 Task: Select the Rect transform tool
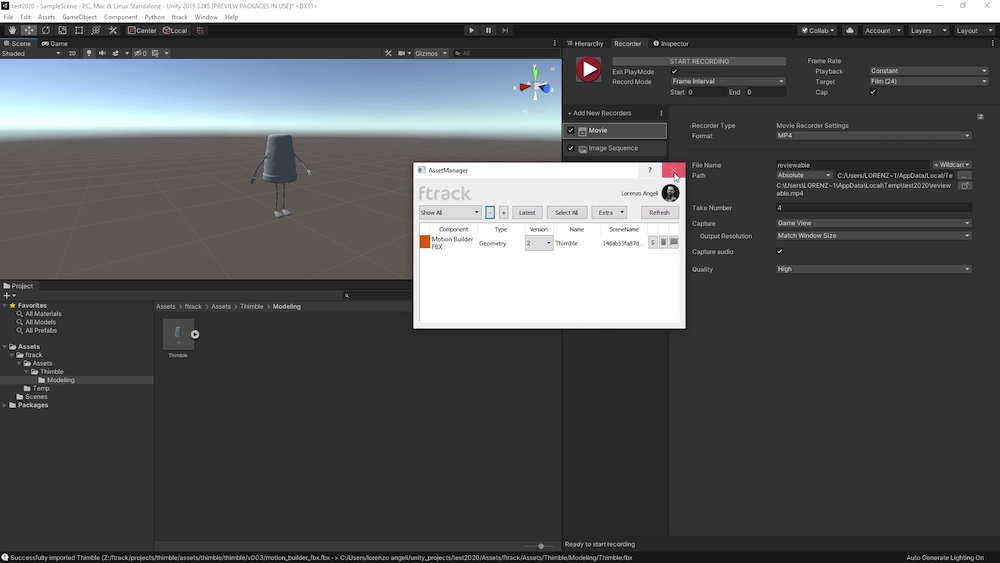point(79,30)
